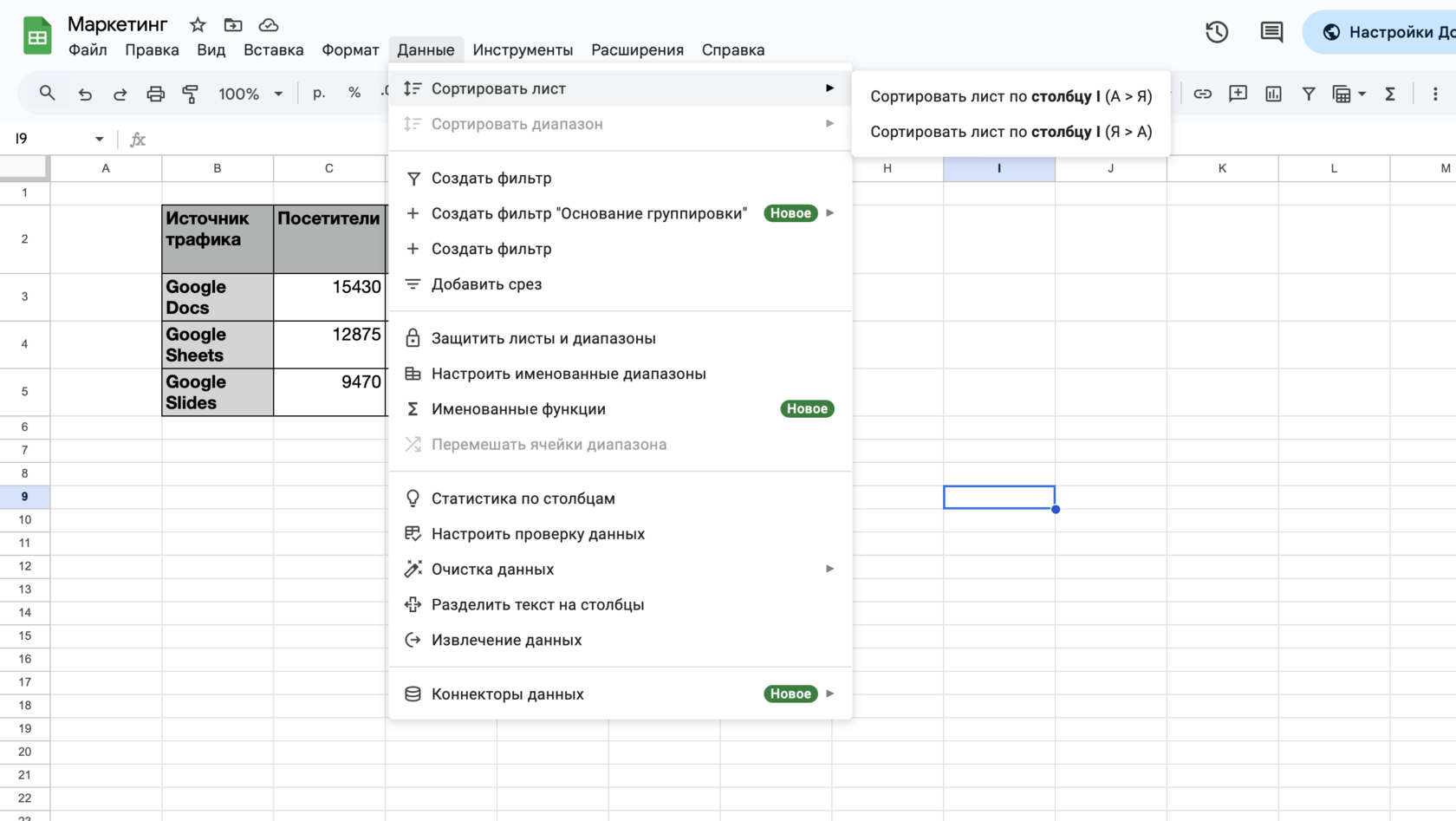
Task: Expand the Name Box dropdown arrow
Action: click(100, 139)
